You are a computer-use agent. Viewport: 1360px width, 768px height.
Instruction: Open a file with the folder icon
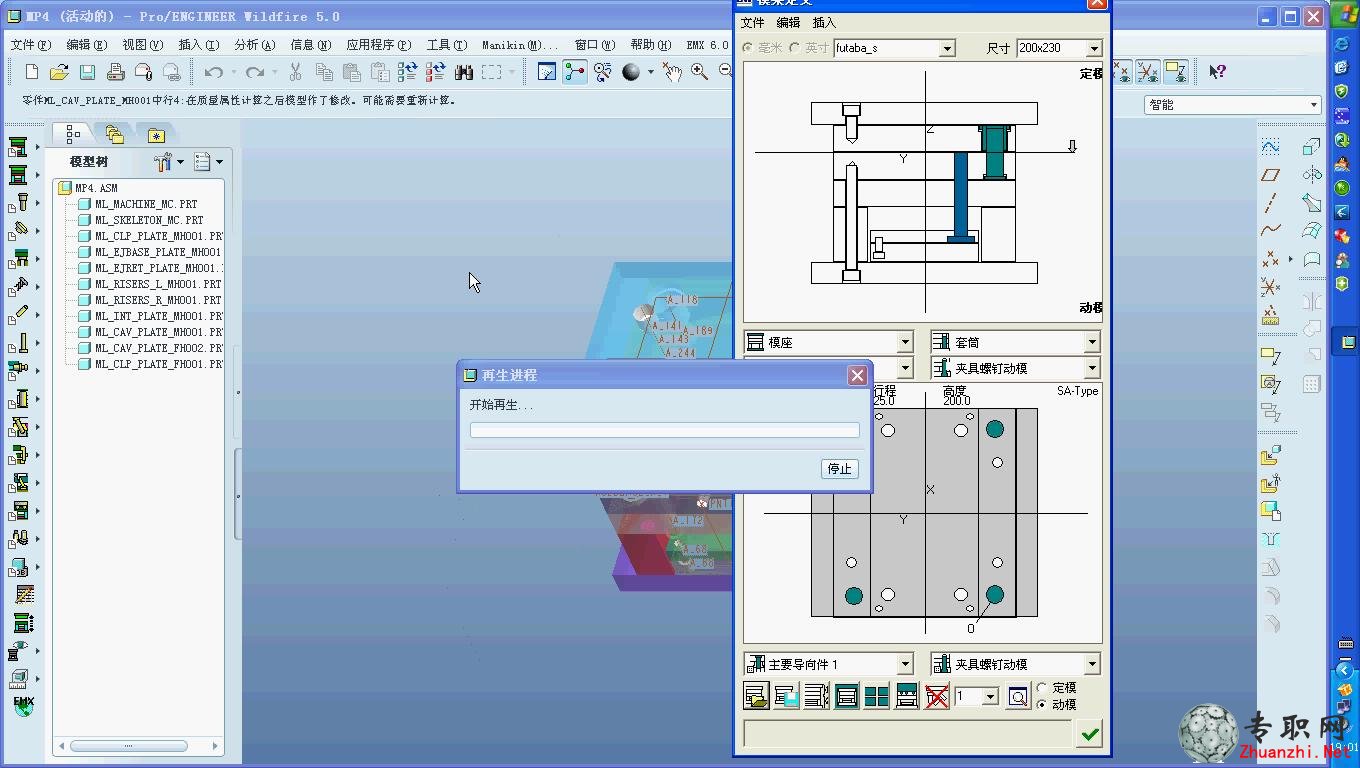[x=59, y=72]
